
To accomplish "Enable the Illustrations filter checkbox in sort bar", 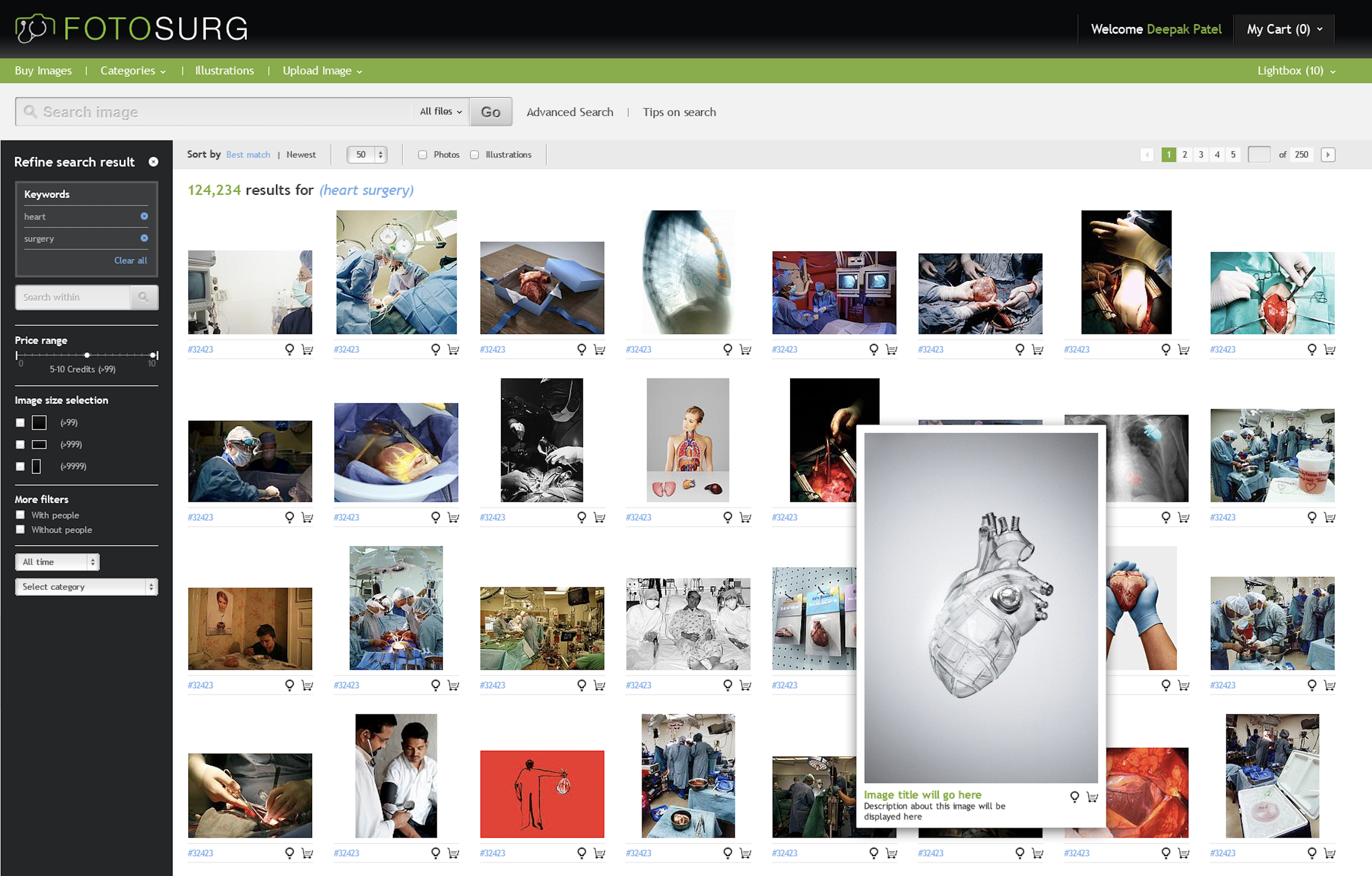I will pos(474,154).
